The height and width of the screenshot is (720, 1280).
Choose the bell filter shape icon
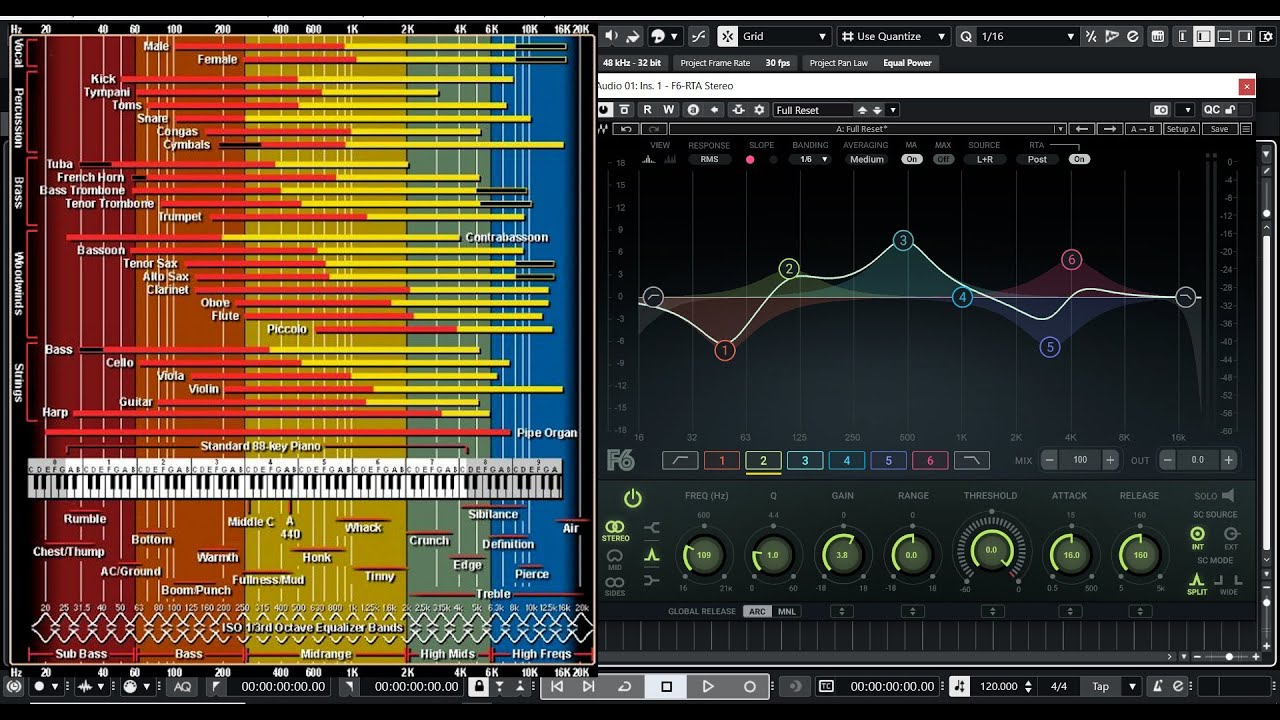tap(652, 554)
